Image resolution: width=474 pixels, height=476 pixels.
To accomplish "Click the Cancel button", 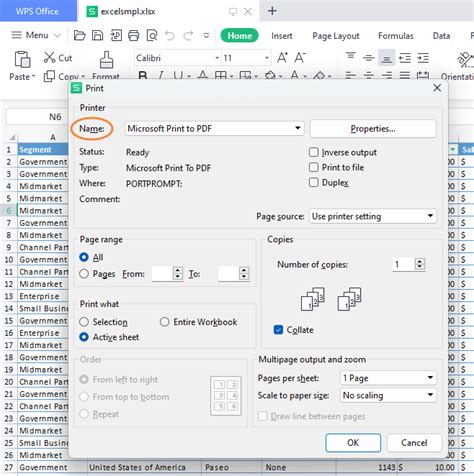I will pos(414,443).
